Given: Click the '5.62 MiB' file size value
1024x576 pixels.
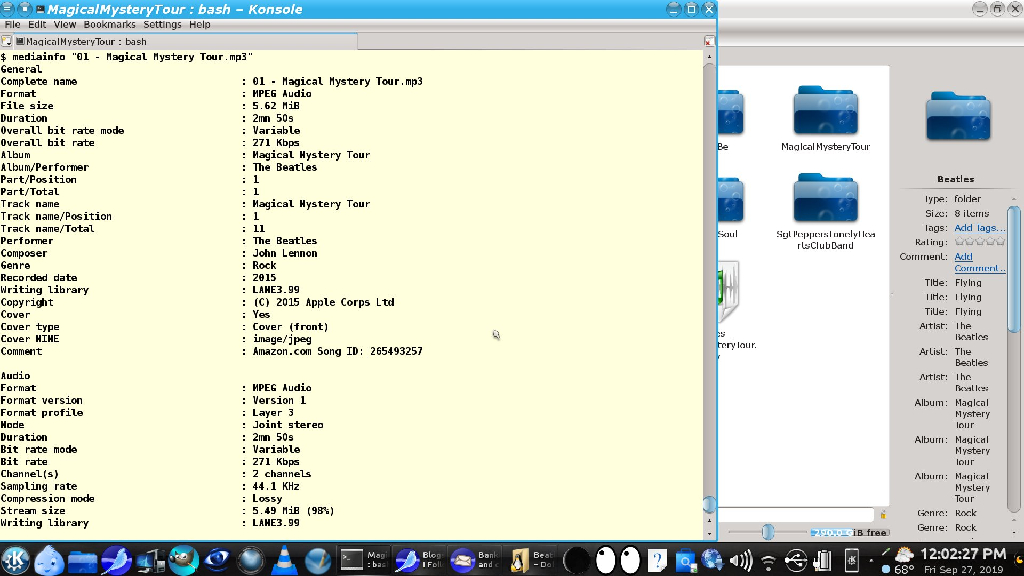Looking at the screenshot, I should click(276, 106).
